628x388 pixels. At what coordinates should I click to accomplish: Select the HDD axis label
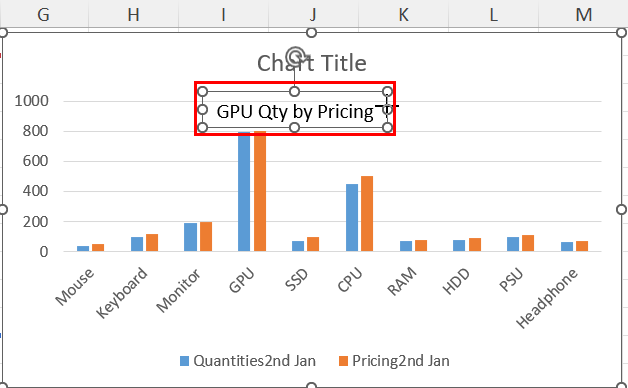coord(457,281)
